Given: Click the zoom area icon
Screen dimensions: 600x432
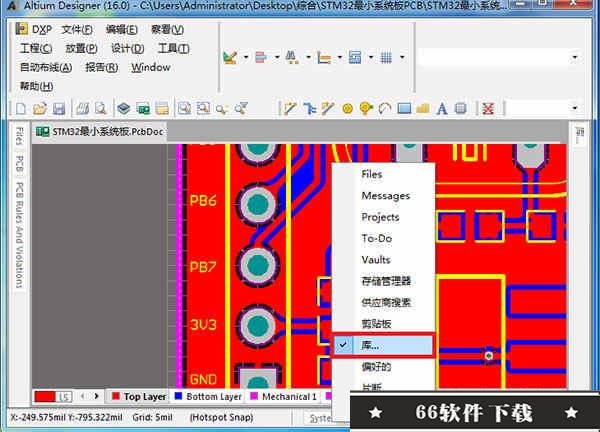Looking at the screenshot, I should click(x=184, y=109).
